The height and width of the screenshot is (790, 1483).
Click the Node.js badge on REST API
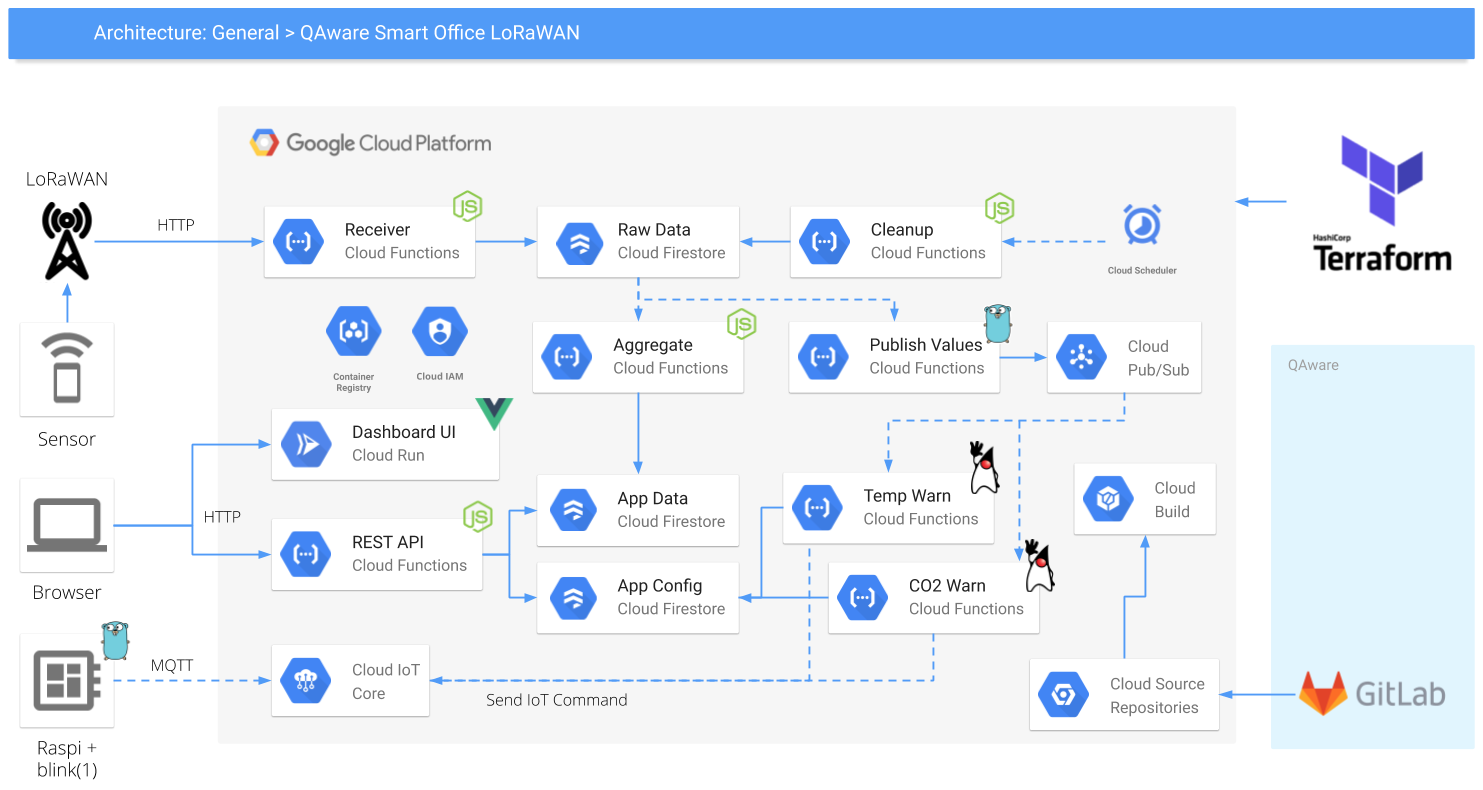point(478,518)
